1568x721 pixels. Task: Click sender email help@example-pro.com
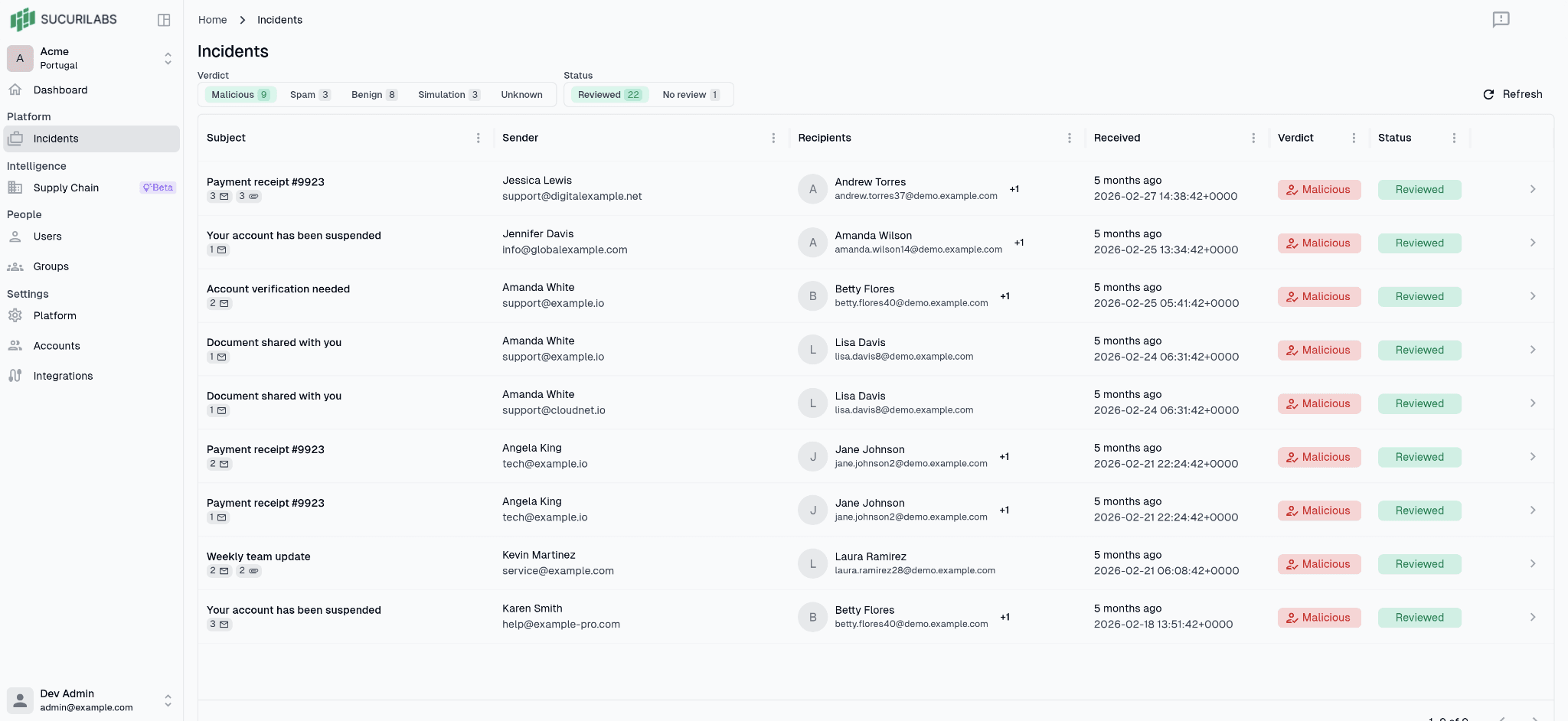[x=561, y=625]
